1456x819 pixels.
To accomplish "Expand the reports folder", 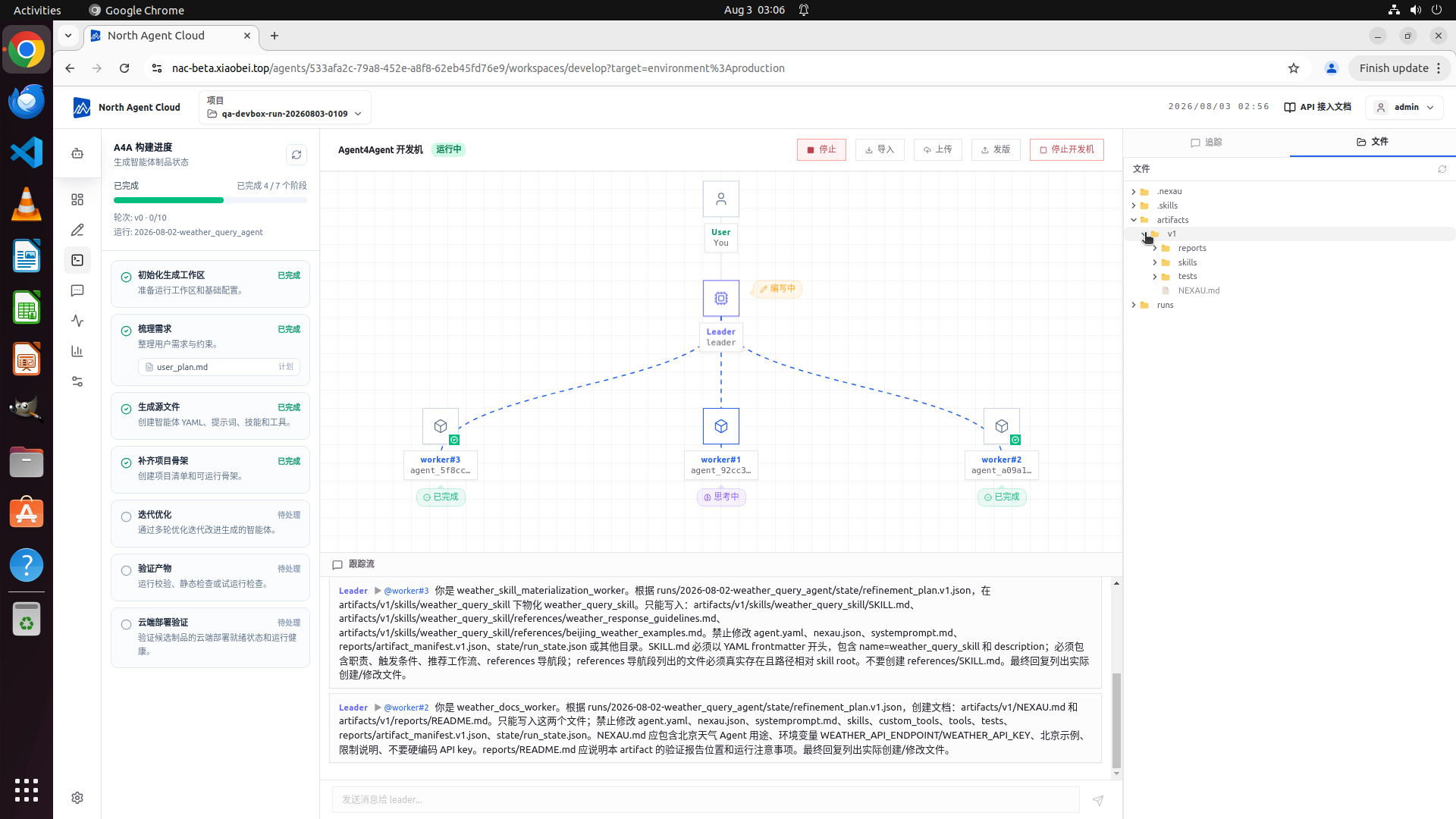I will pos(1155,248).
